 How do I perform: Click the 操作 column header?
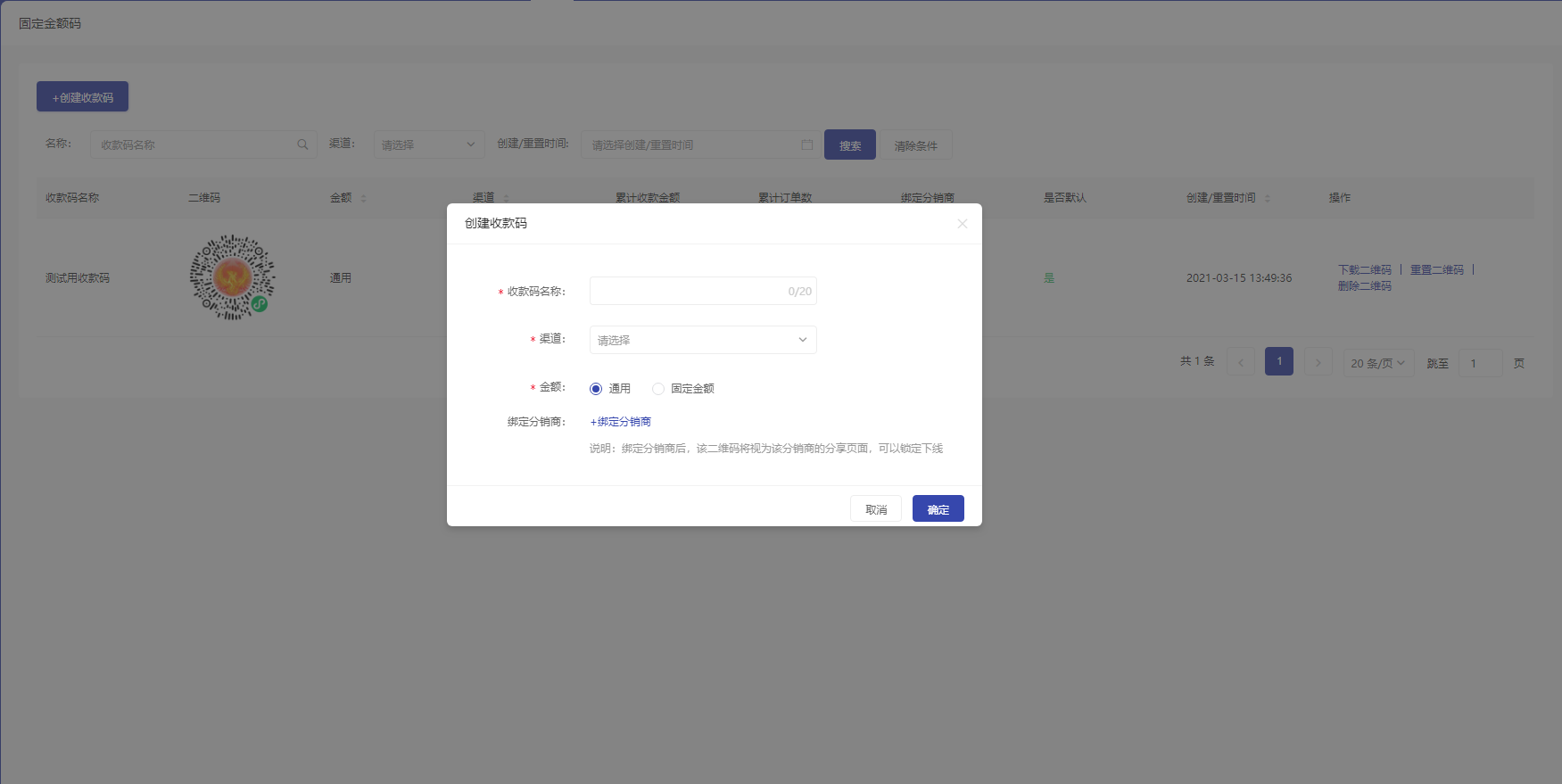[x=1340, y=198]
